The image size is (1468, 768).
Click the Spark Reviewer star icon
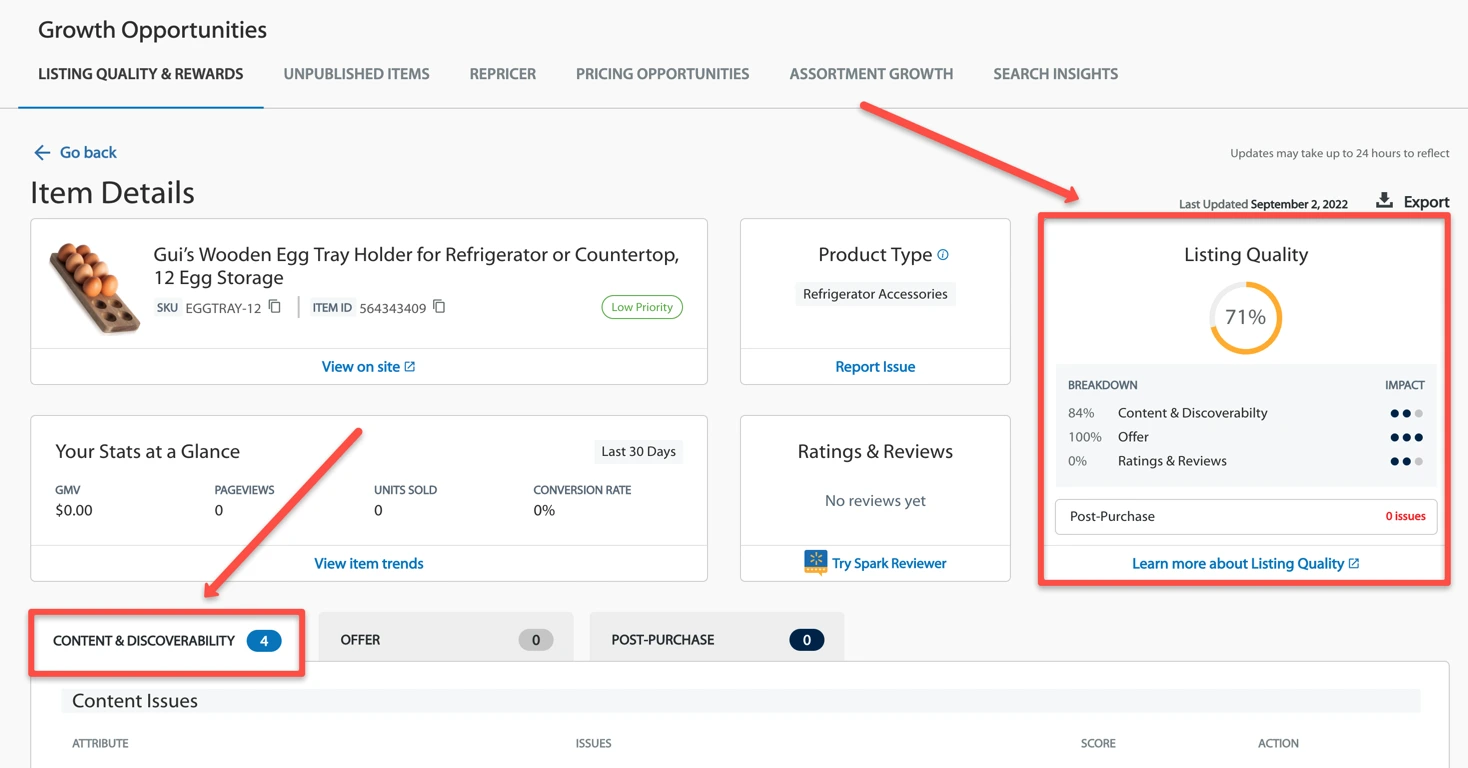[x=815, y=562]
